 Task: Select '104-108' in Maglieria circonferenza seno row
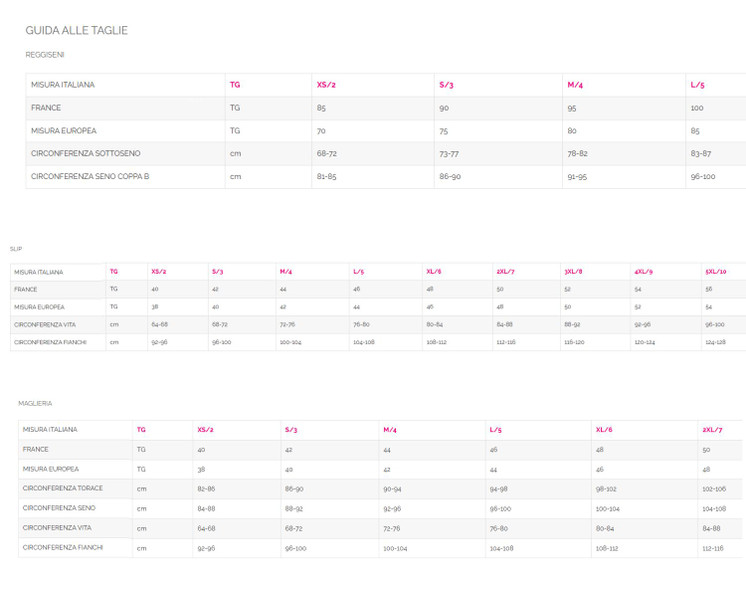click(x=714, y=509)
